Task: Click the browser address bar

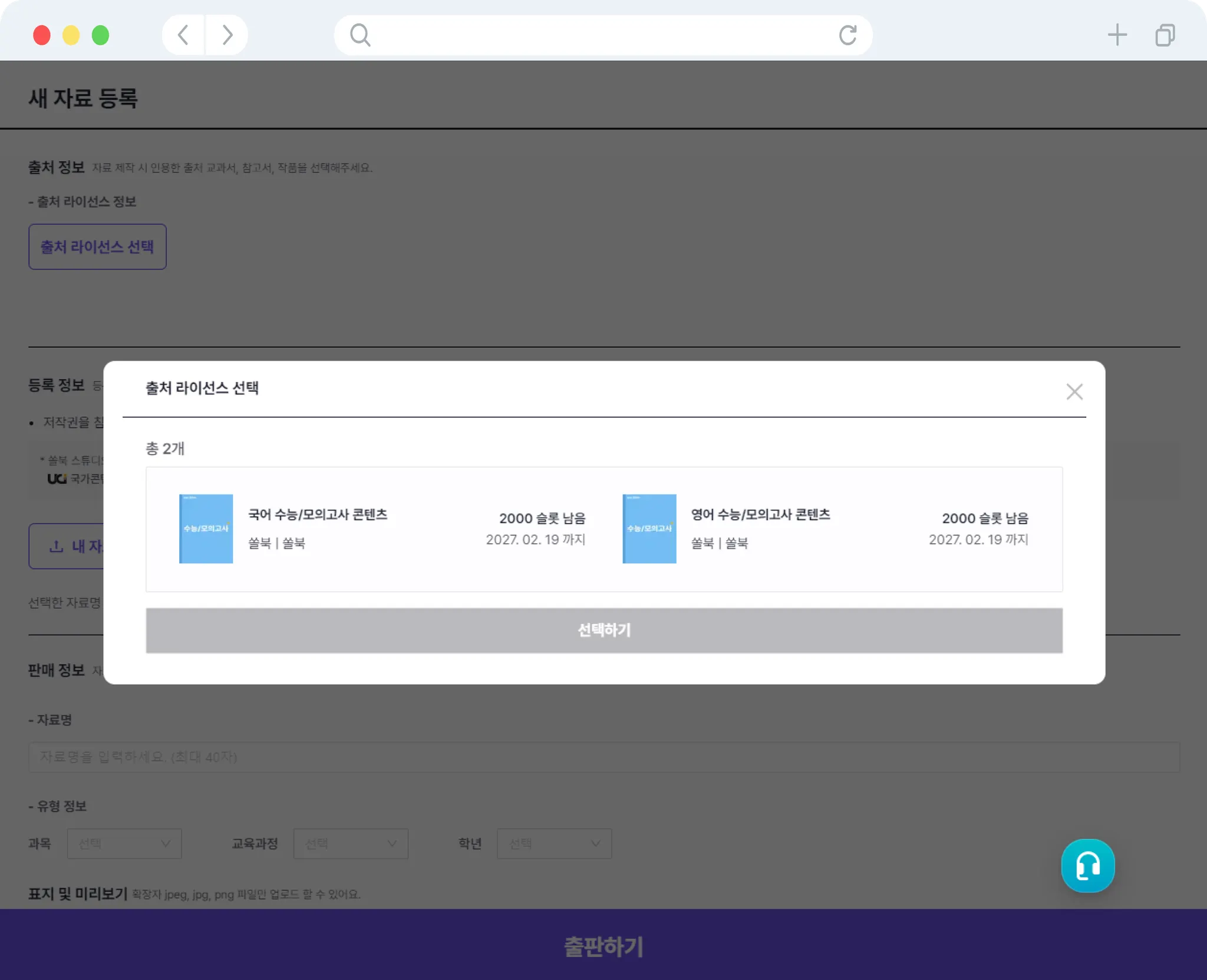Action: 601,35
